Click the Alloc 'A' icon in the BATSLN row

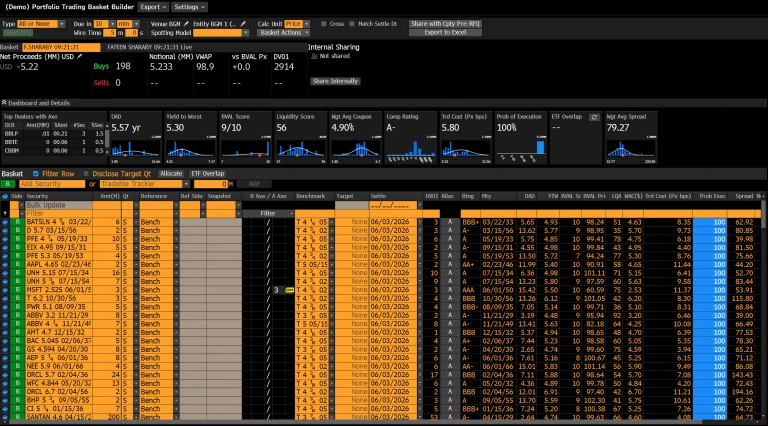[450, 222]
